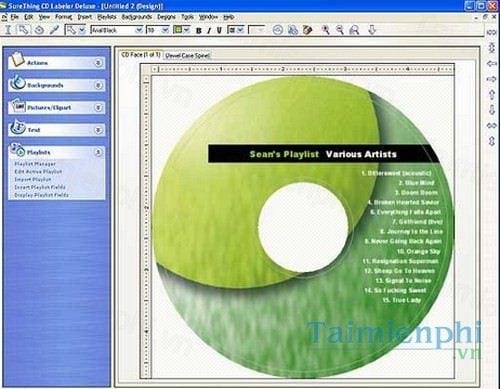Toggle underline formatting
The height and width of the screenshot is (389, 500).
pos(219,31)
